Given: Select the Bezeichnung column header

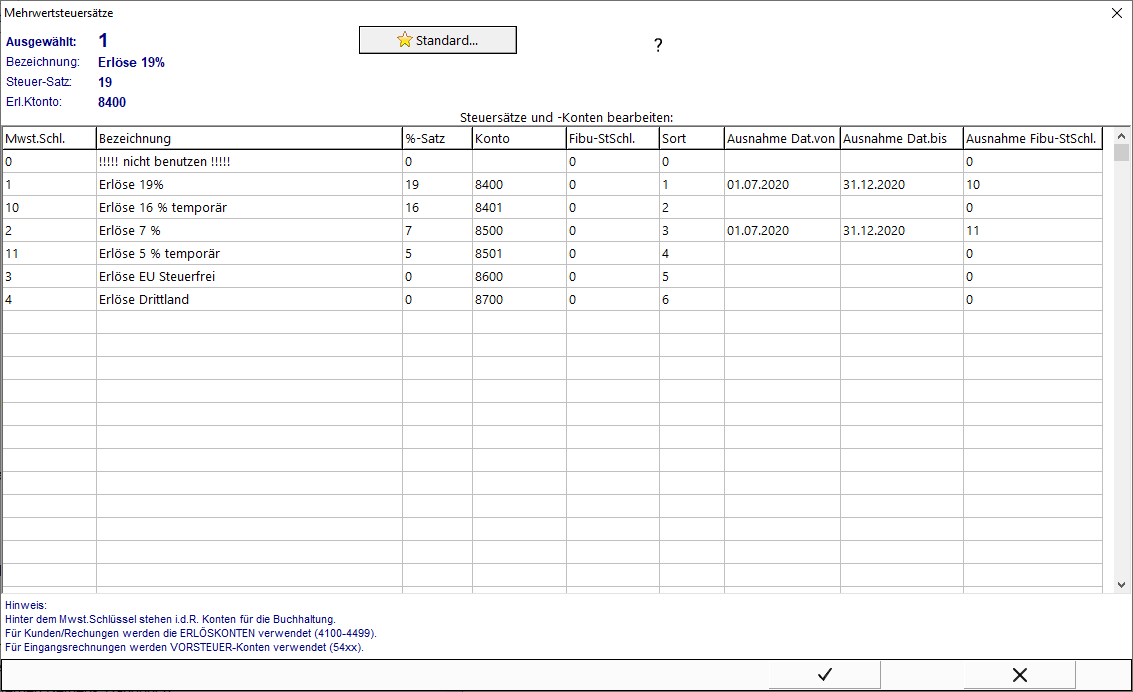Looking at the screenshot, I should 249,139.
